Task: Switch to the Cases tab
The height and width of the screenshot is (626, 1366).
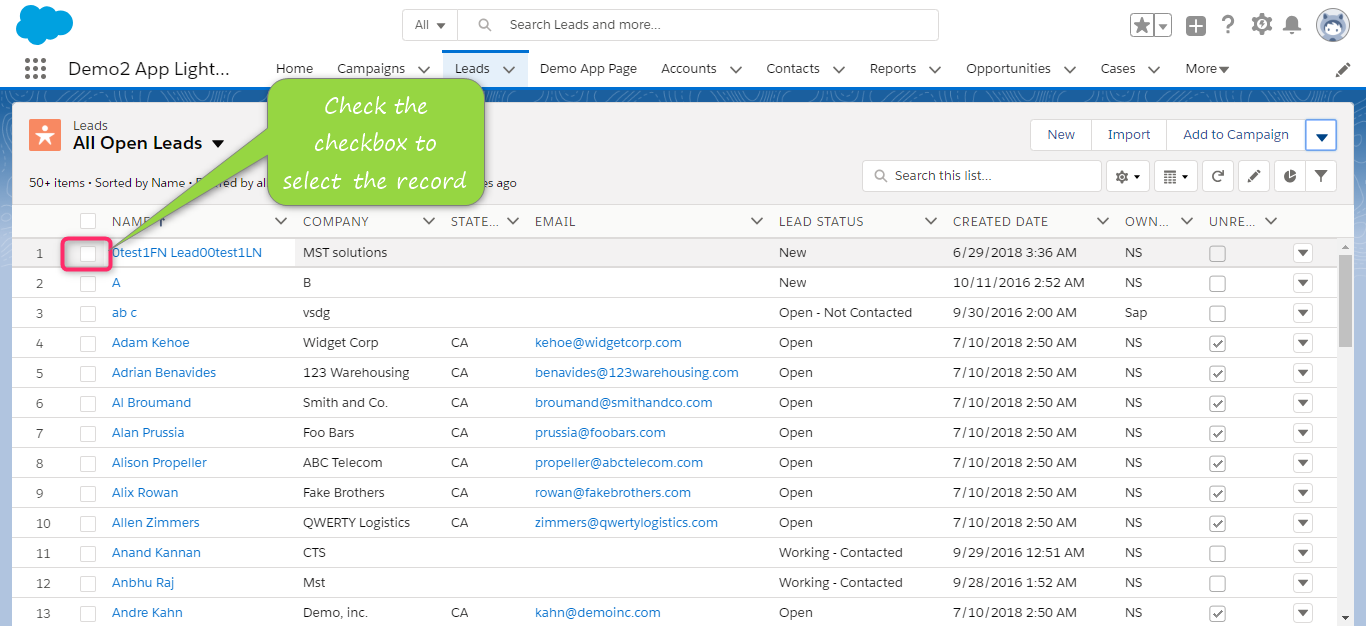Action: click(1118, 69)
